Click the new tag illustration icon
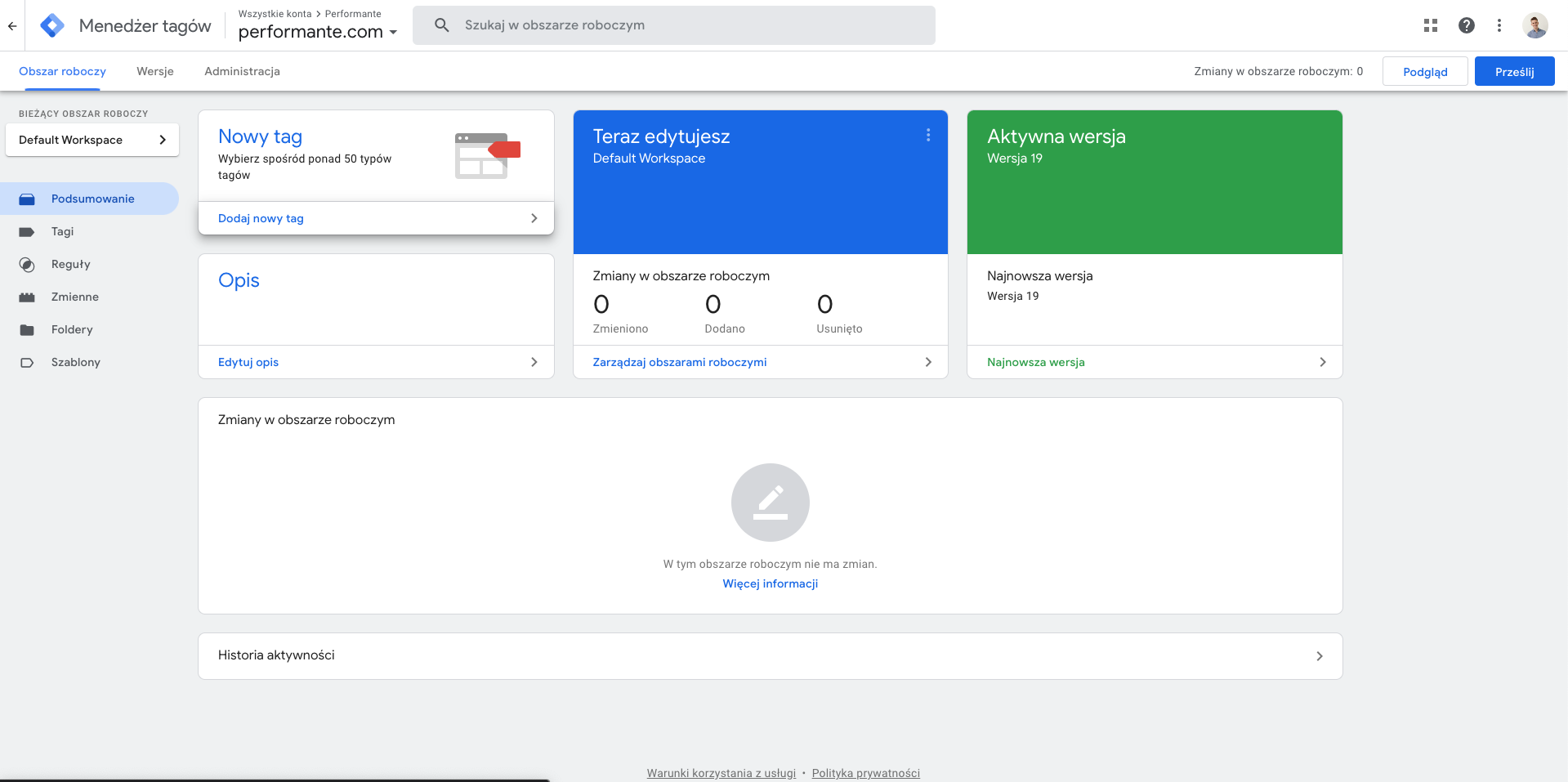Viewport: 1568px width, 782px height. pos(488,155)
